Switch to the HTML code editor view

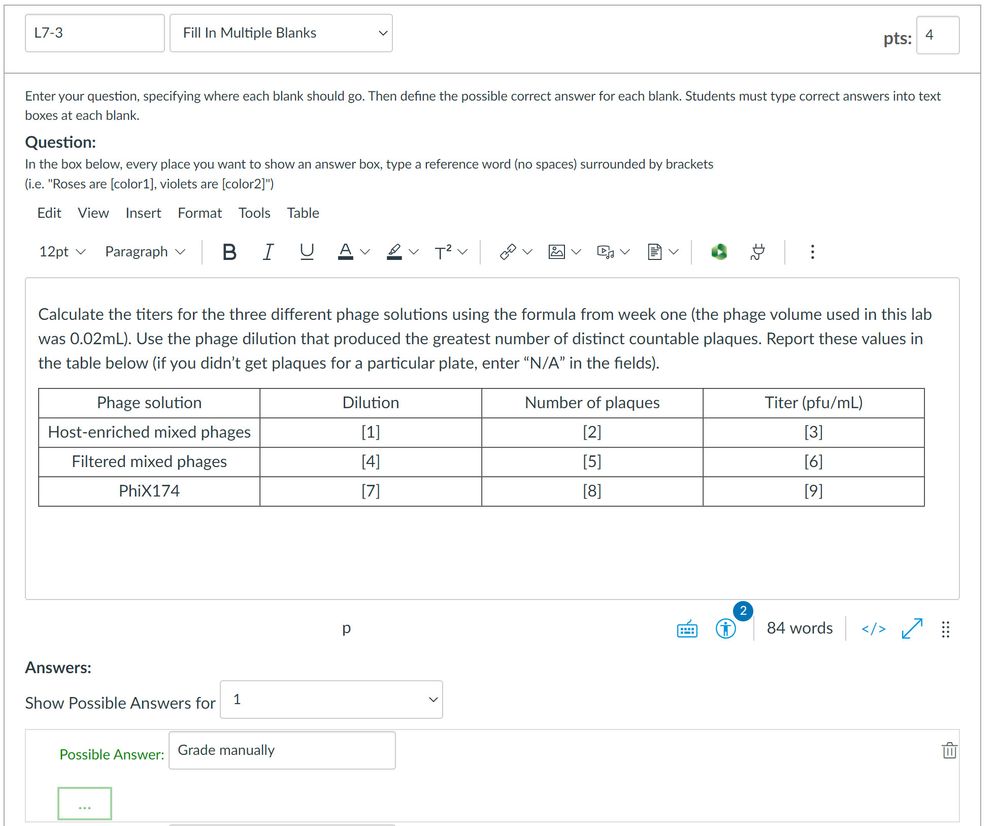point(873,629)
